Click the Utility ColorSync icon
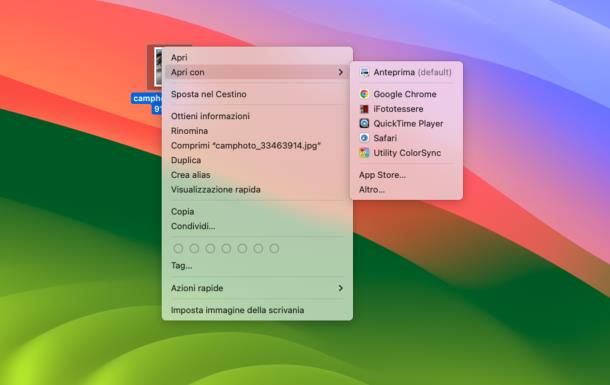This screenshot has height=385, width=610. tap(364, 153)
